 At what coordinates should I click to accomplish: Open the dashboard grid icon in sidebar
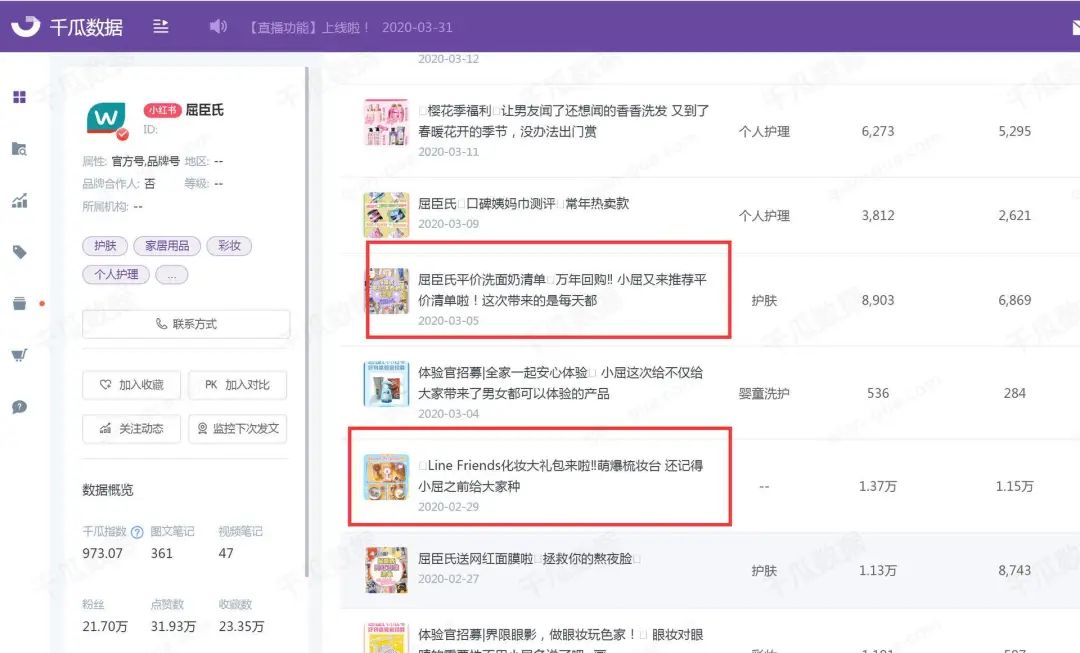(19, 97)
